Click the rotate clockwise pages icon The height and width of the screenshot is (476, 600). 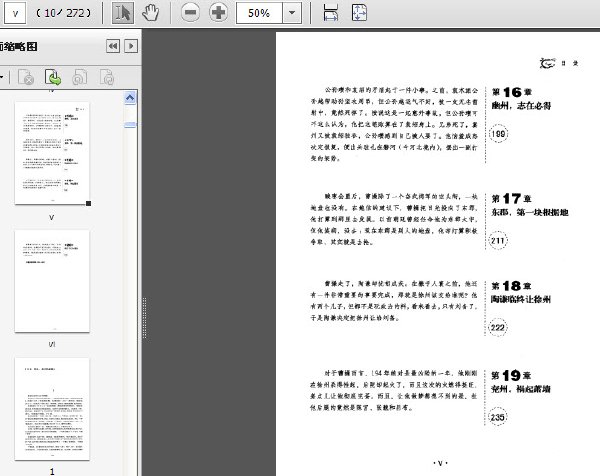[x=107, y=77]
